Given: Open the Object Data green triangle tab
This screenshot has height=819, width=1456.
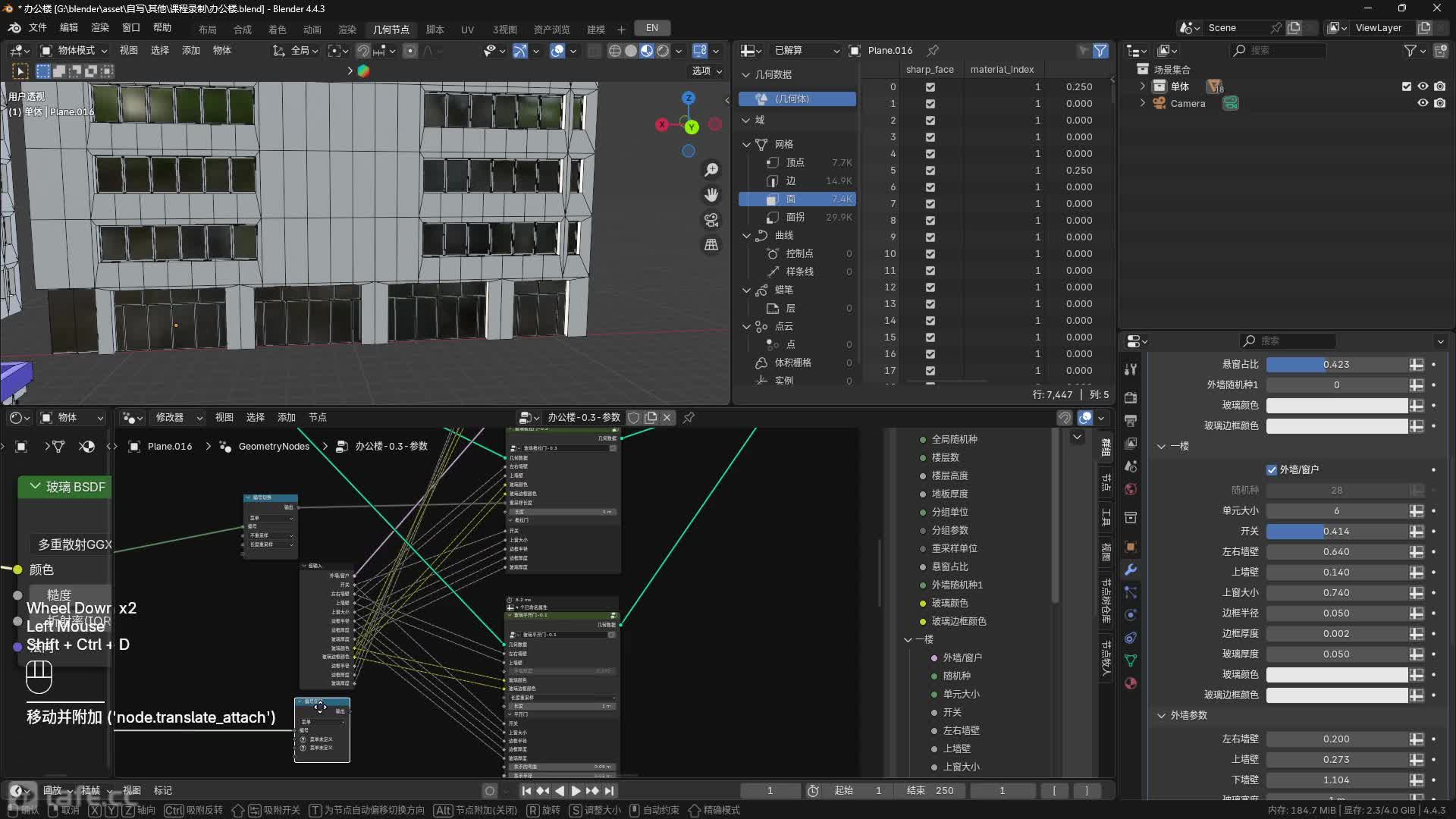Looking at the screenshot, I should [x=1131, y=661].
